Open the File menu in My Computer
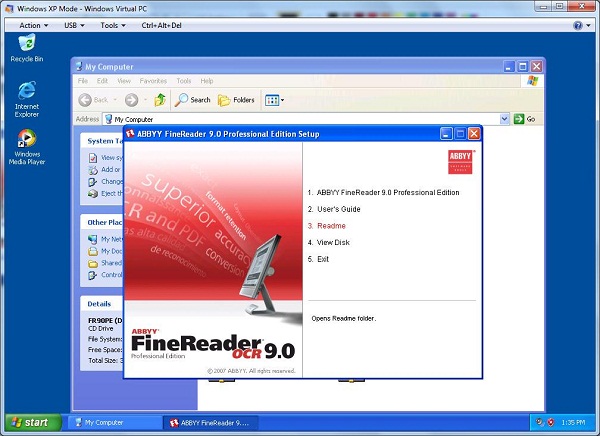This screenshot has height=436, width=600. pos(83,81)
